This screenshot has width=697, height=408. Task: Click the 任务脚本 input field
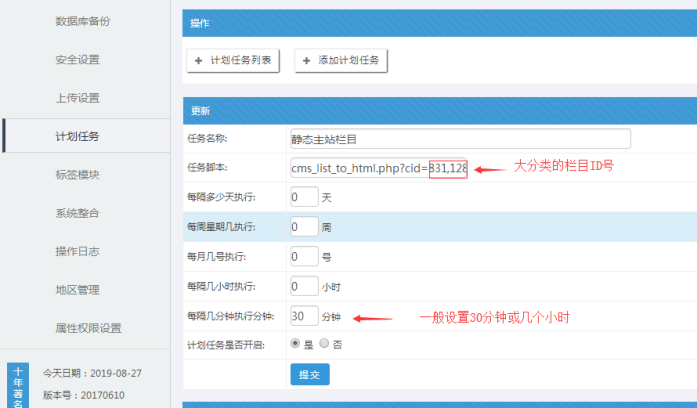(x=378, y=168)
